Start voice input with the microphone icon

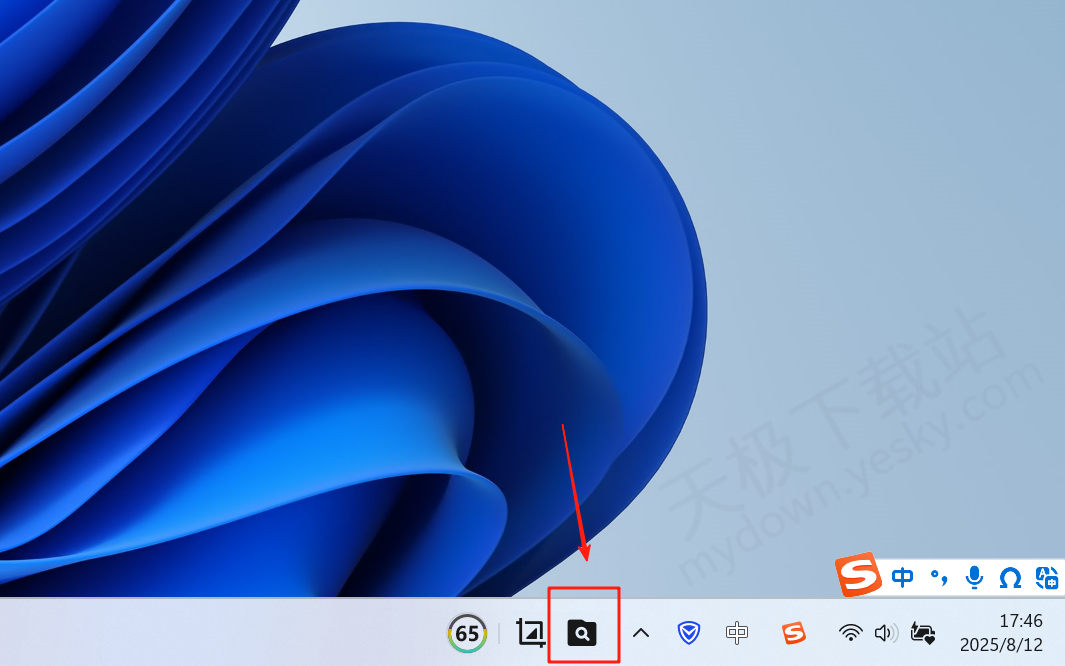tap(974, 577)
